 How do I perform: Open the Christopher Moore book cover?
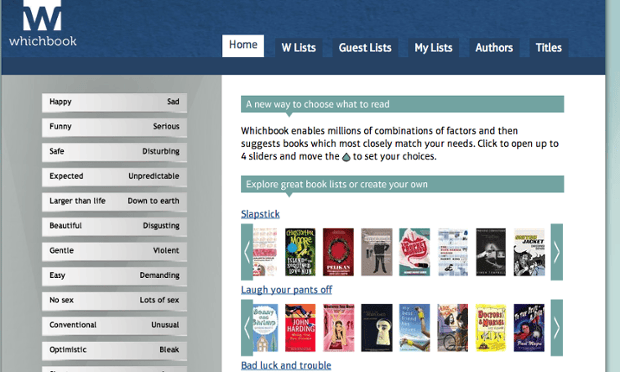300,252
